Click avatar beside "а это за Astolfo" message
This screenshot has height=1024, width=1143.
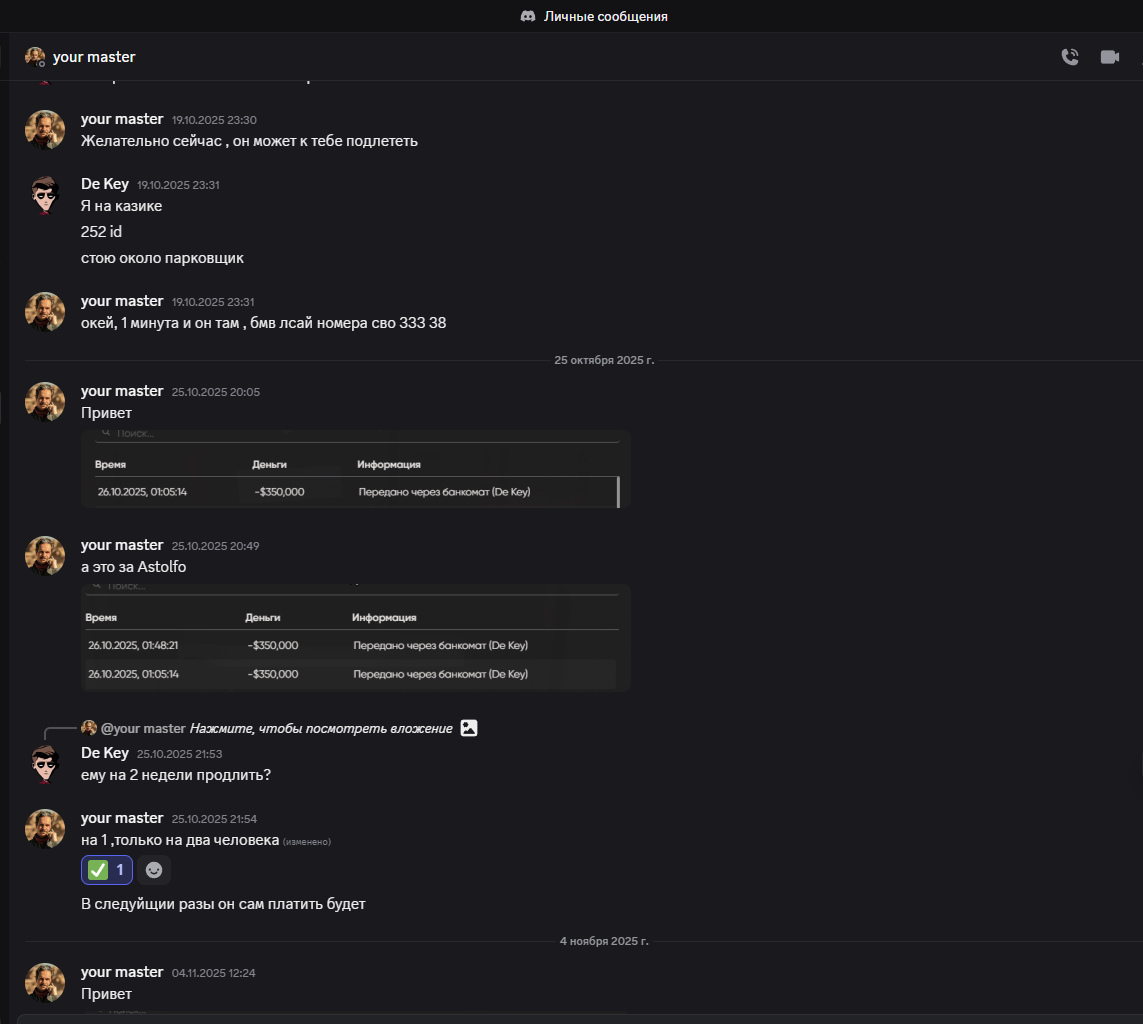[45, 556]
